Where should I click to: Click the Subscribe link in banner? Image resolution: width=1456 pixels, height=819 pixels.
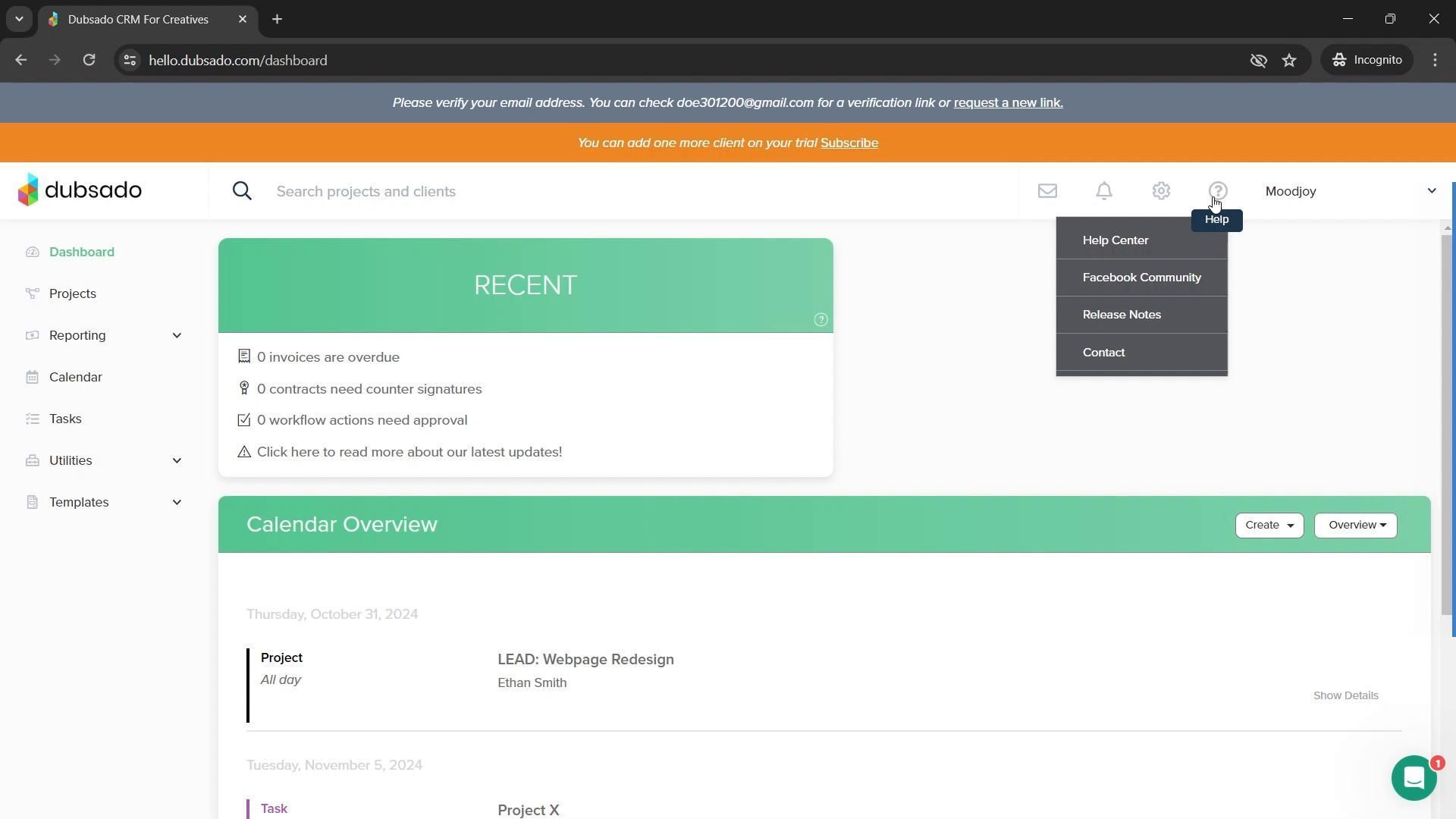coord(849,143)
